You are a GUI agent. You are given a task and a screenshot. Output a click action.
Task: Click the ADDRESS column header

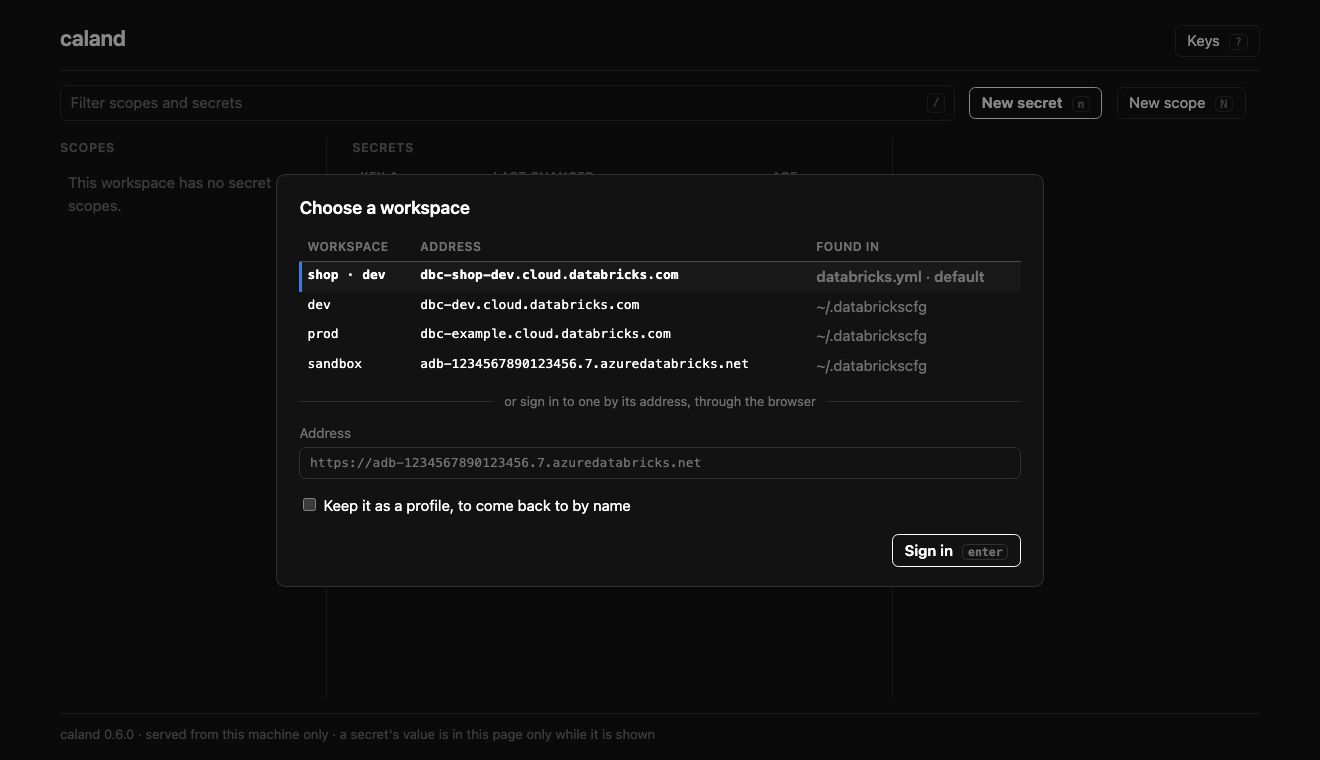(451, 247)
